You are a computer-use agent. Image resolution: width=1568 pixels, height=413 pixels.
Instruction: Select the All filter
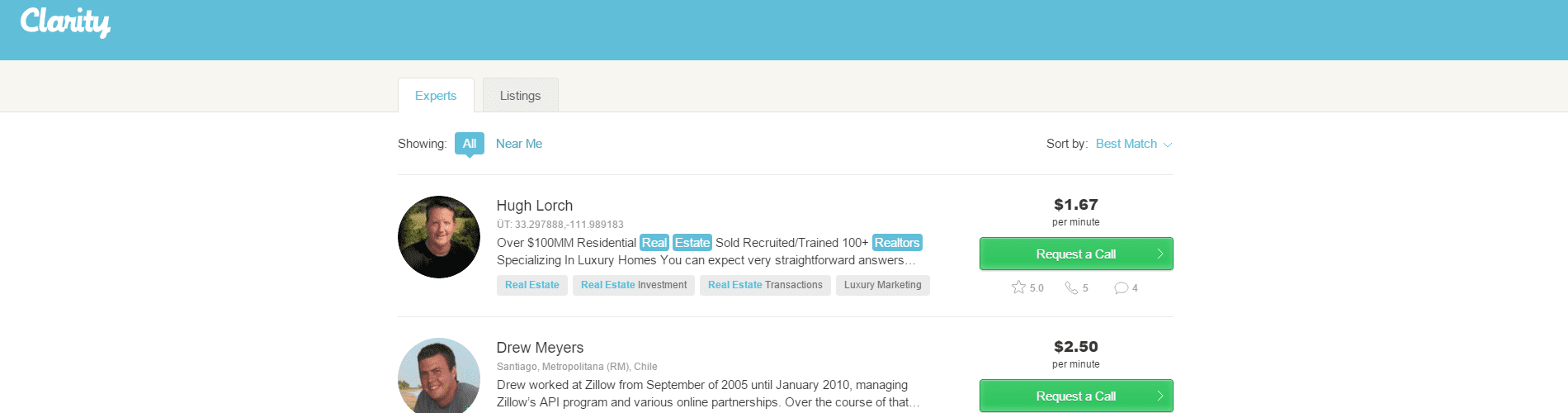[x=469, y=144]
